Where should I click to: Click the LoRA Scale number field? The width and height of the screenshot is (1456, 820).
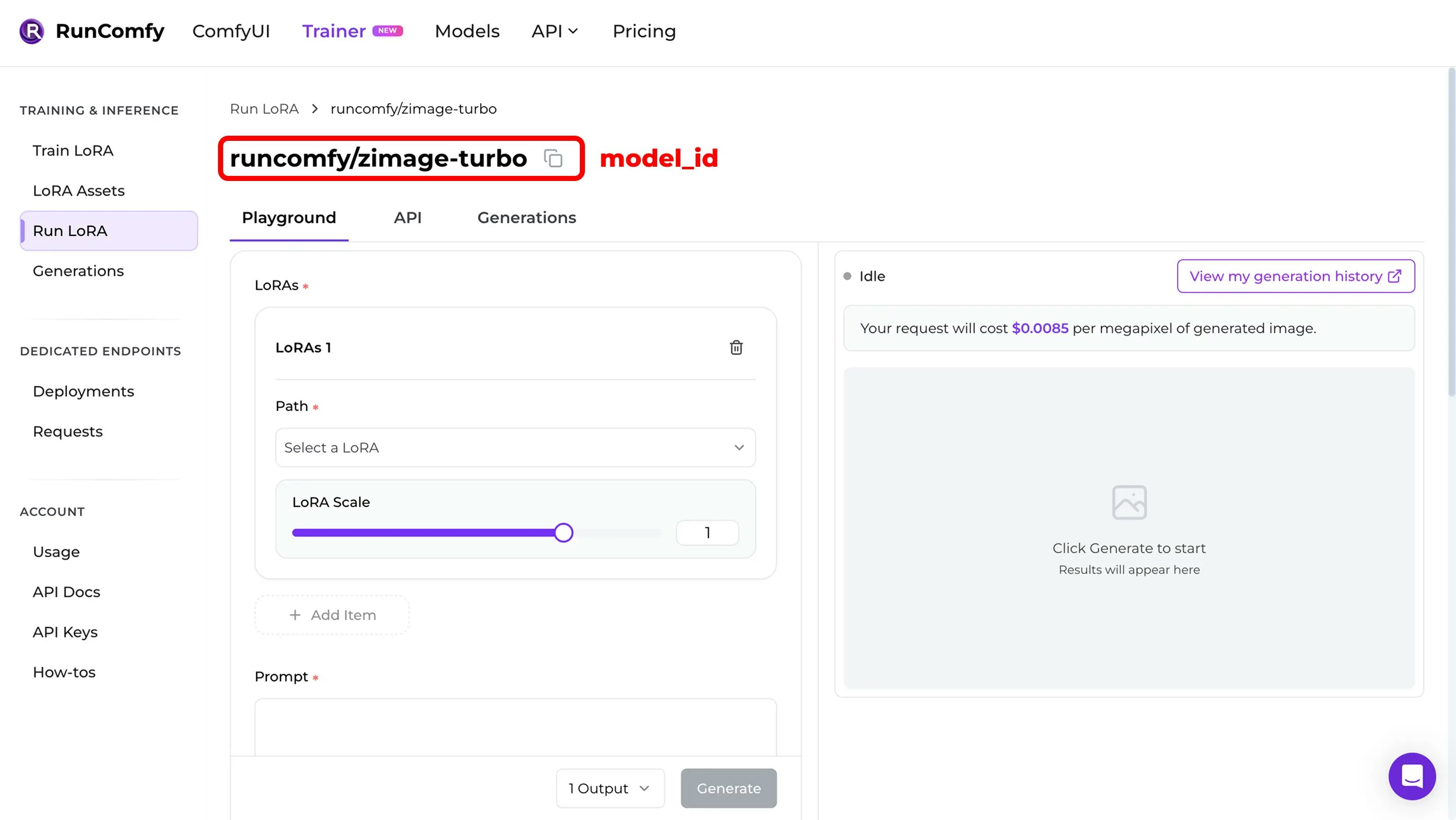click(x=707, y=533)
